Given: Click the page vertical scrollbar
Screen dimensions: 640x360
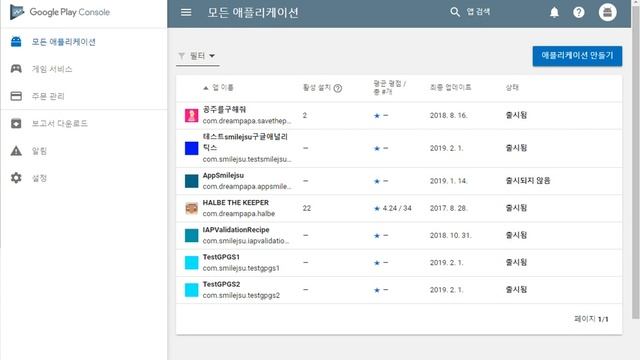Looking at the screenshot, I should [x=636, y=163].
